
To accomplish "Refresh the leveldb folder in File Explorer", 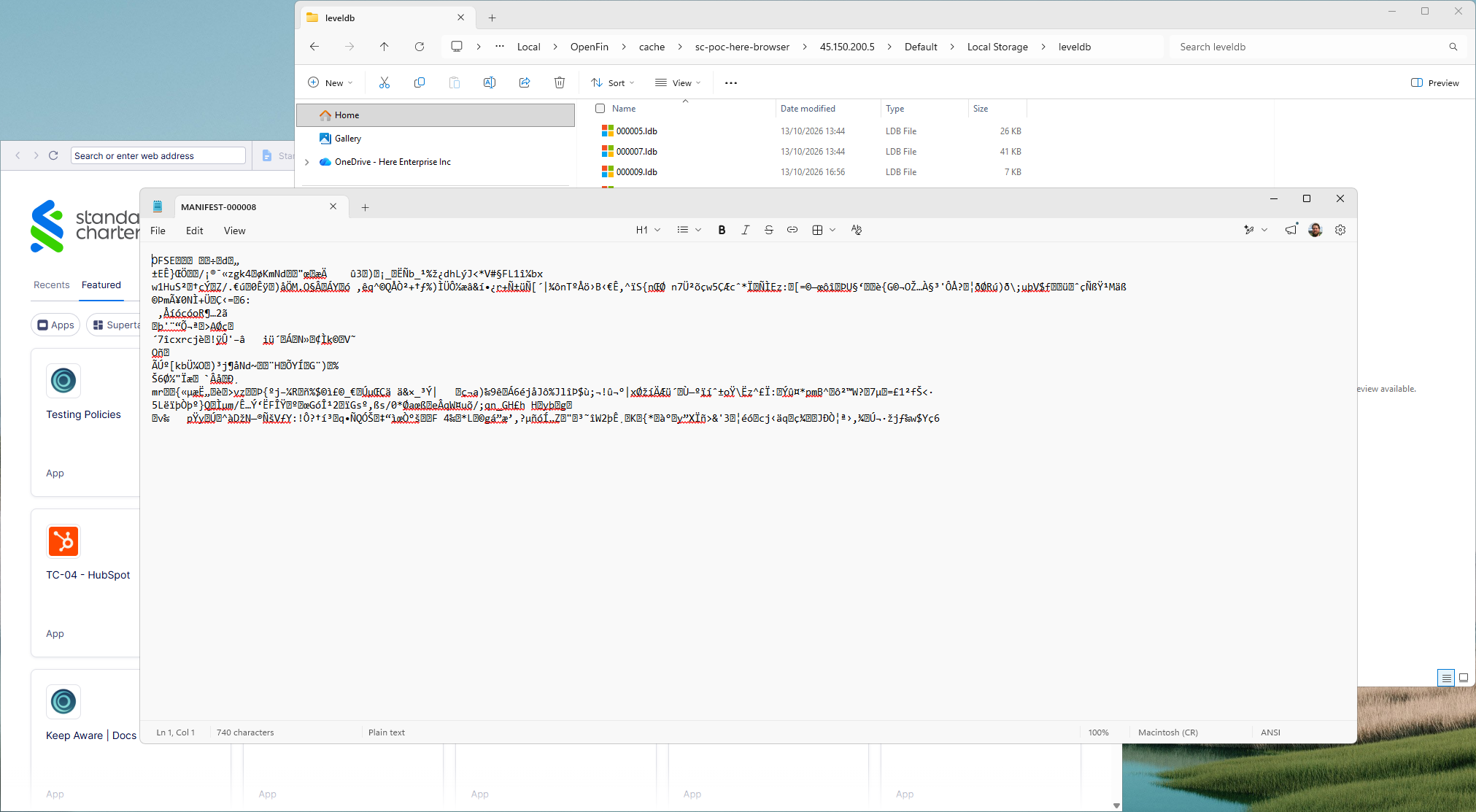I will pos(420,47).
